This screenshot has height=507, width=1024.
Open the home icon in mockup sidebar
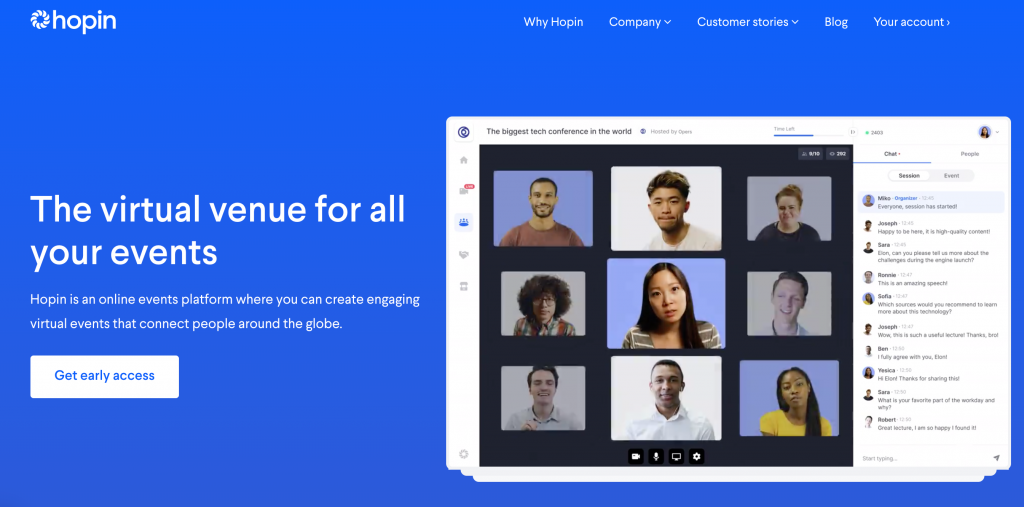[464, 160]
